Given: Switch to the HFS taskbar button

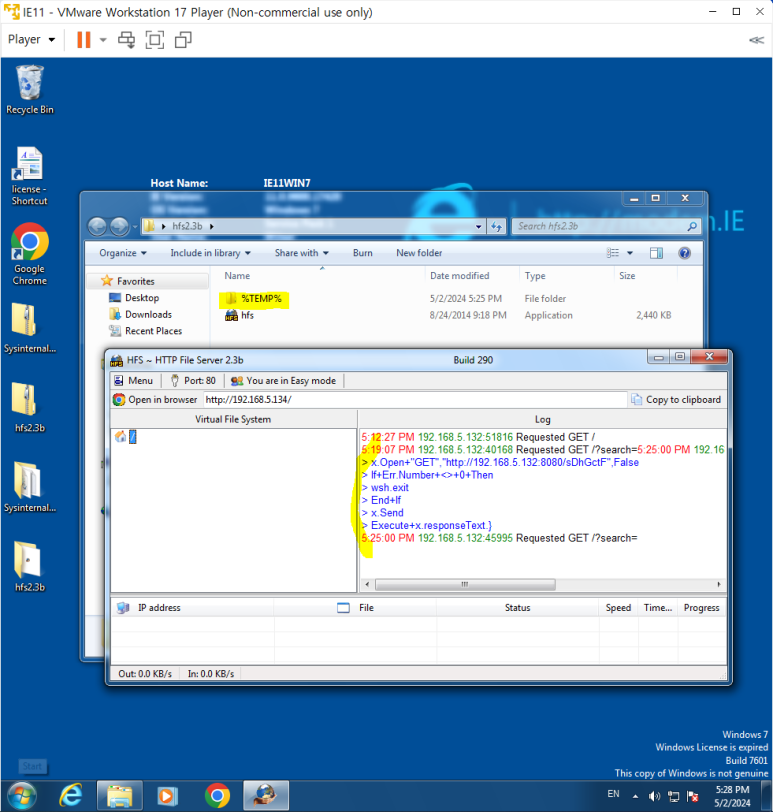Looking at the screenshot, I should (x=266, y=795).
